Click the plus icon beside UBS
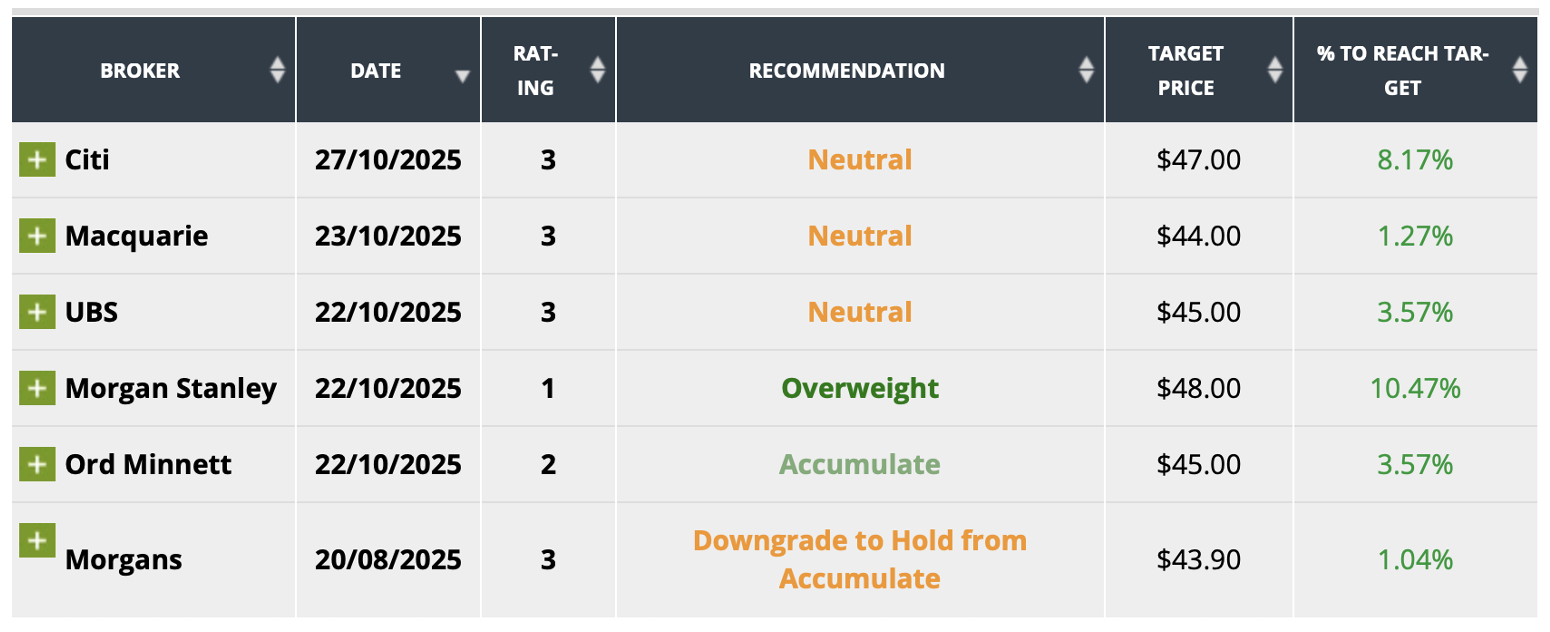Screen dimensions: 1550x632 (37, 312)
